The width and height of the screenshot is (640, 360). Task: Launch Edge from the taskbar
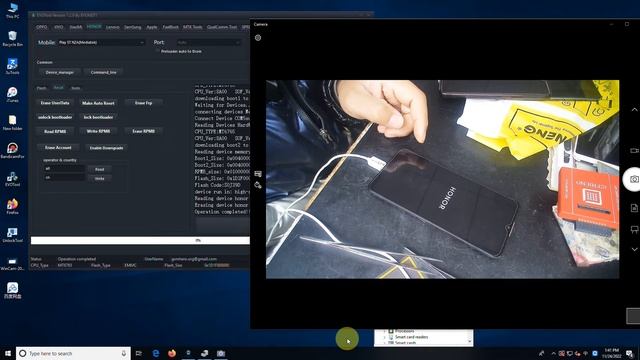click(x=156, y=353)
